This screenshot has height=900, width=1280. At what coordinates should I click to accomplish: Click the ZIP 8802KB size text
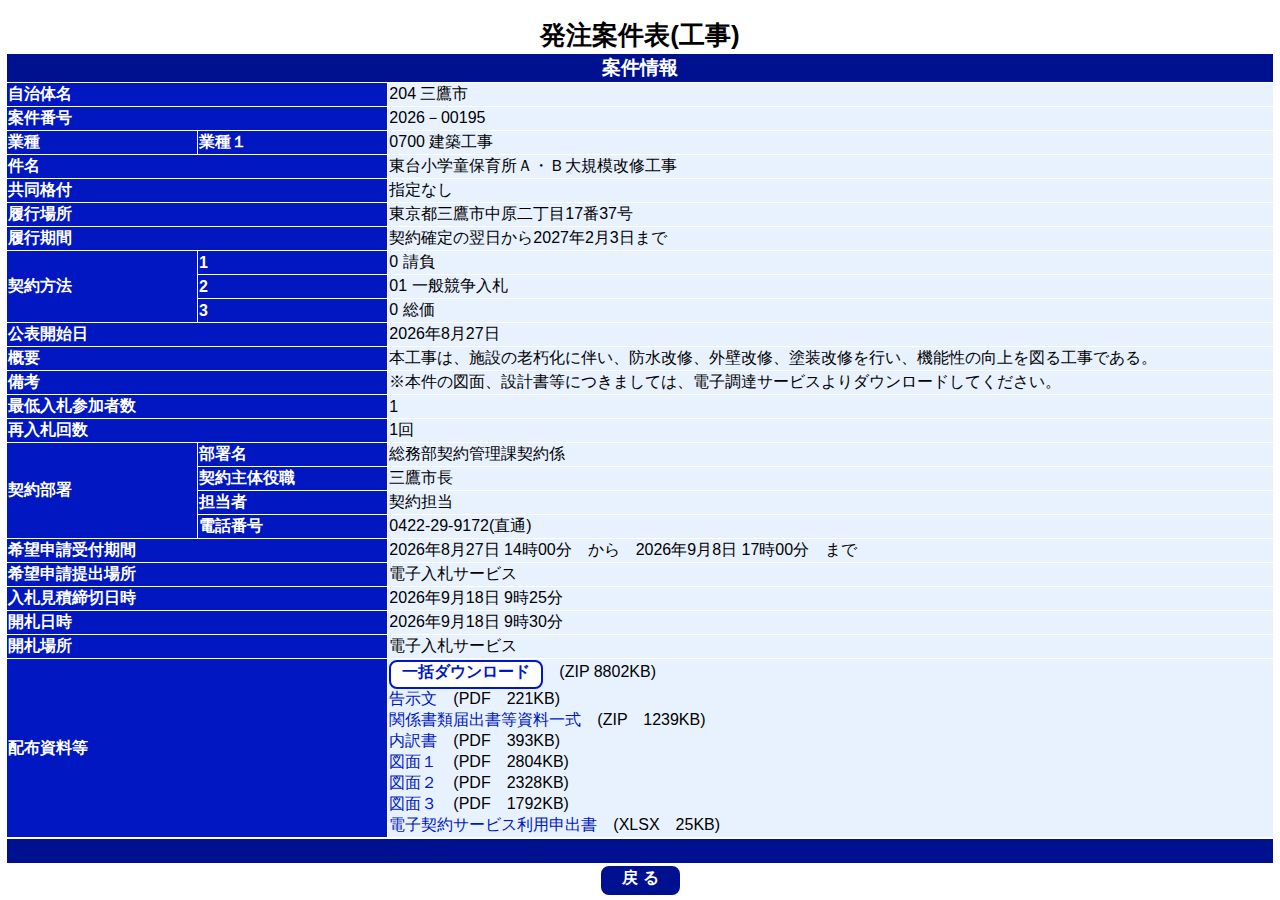[608, 672]
